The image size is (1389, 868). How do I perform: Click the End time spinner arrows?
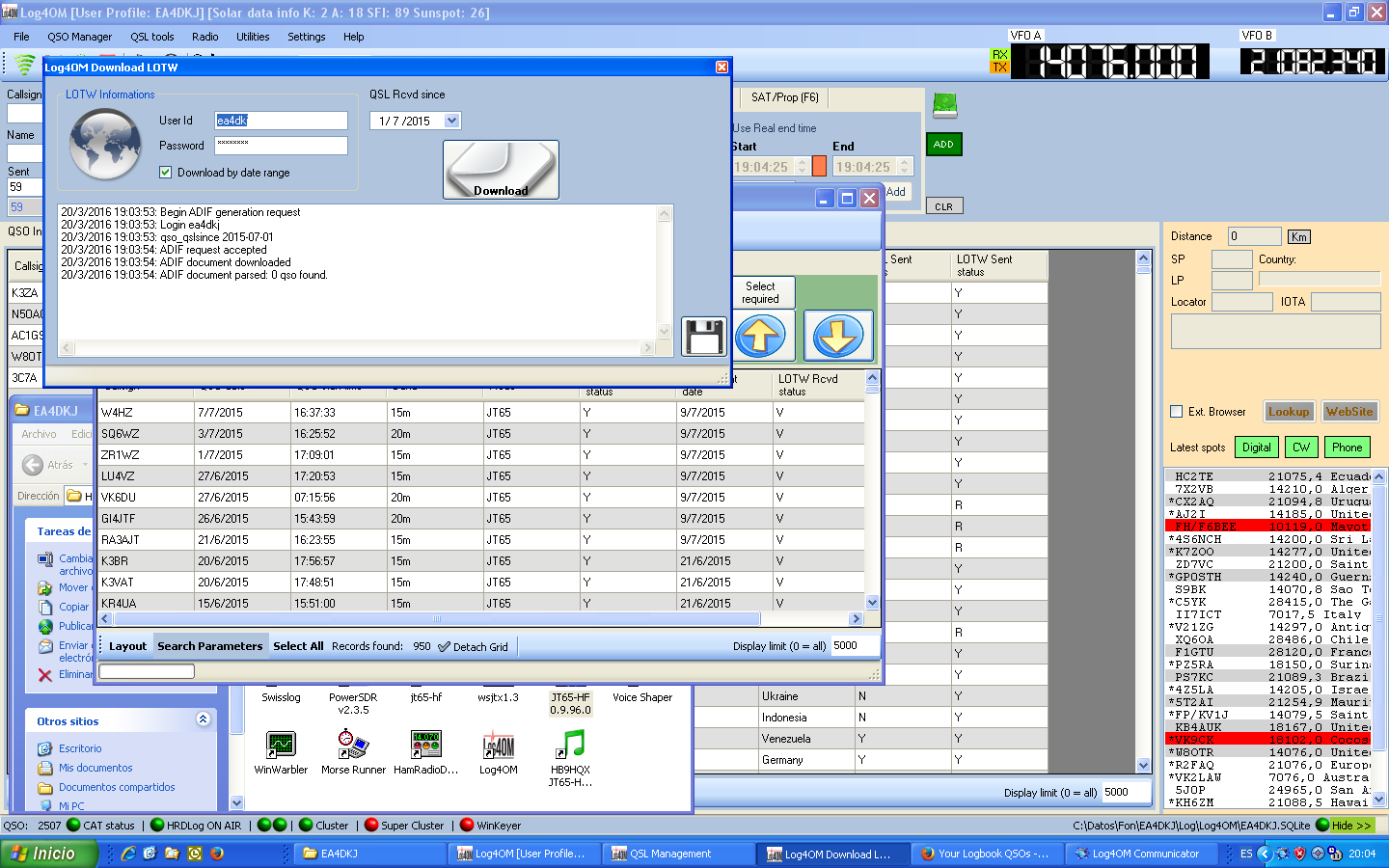tap(905, 167)
